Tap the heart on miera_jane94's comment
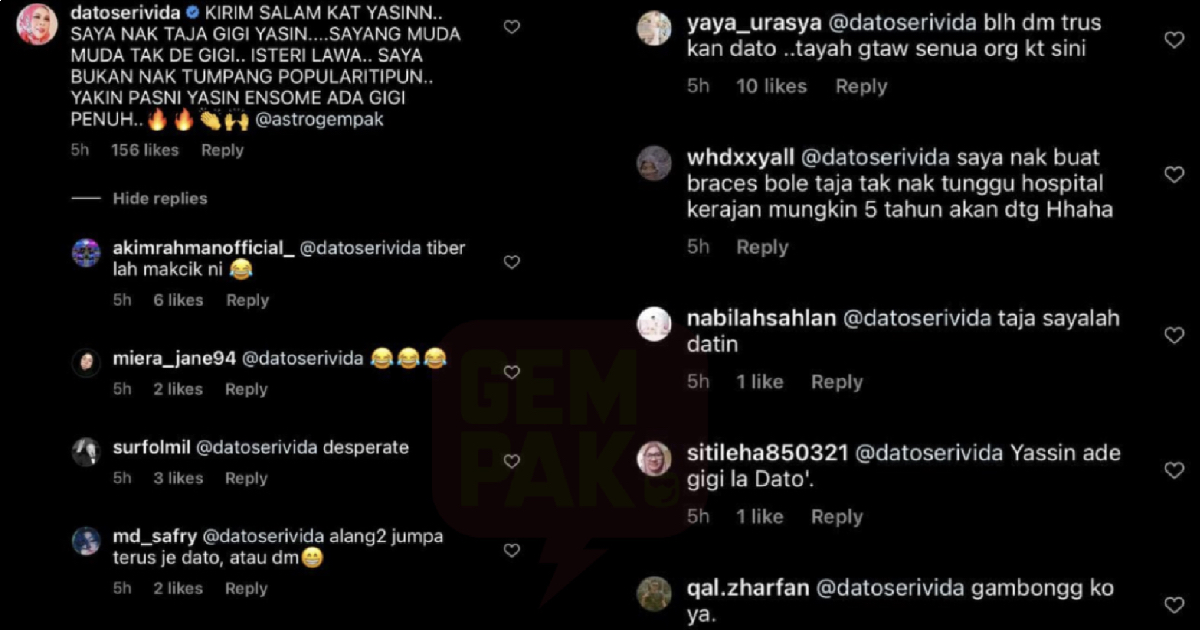 click(x=512, y=372)
